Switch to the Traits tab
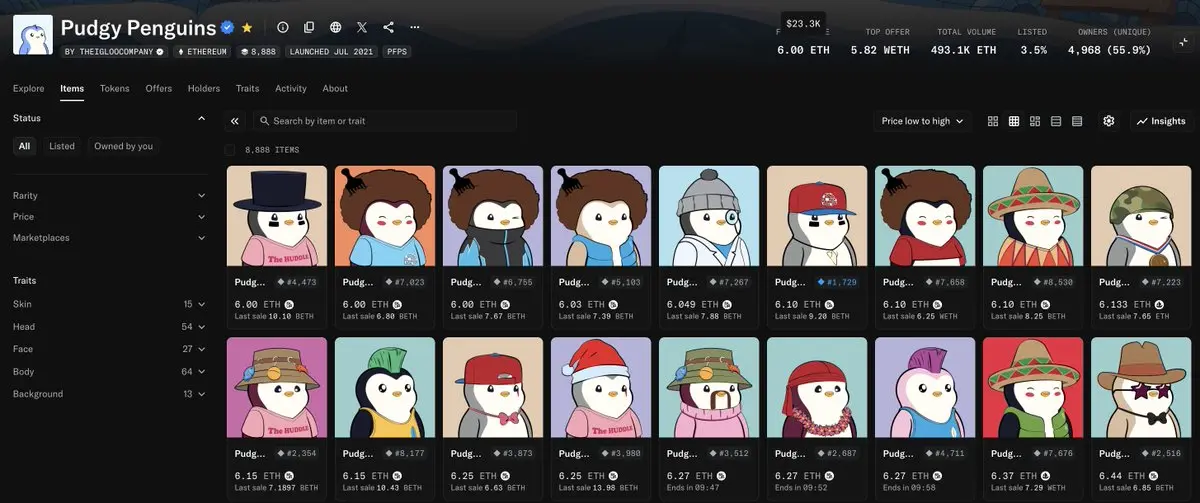The image size is (1200, 503). [248, 89]
